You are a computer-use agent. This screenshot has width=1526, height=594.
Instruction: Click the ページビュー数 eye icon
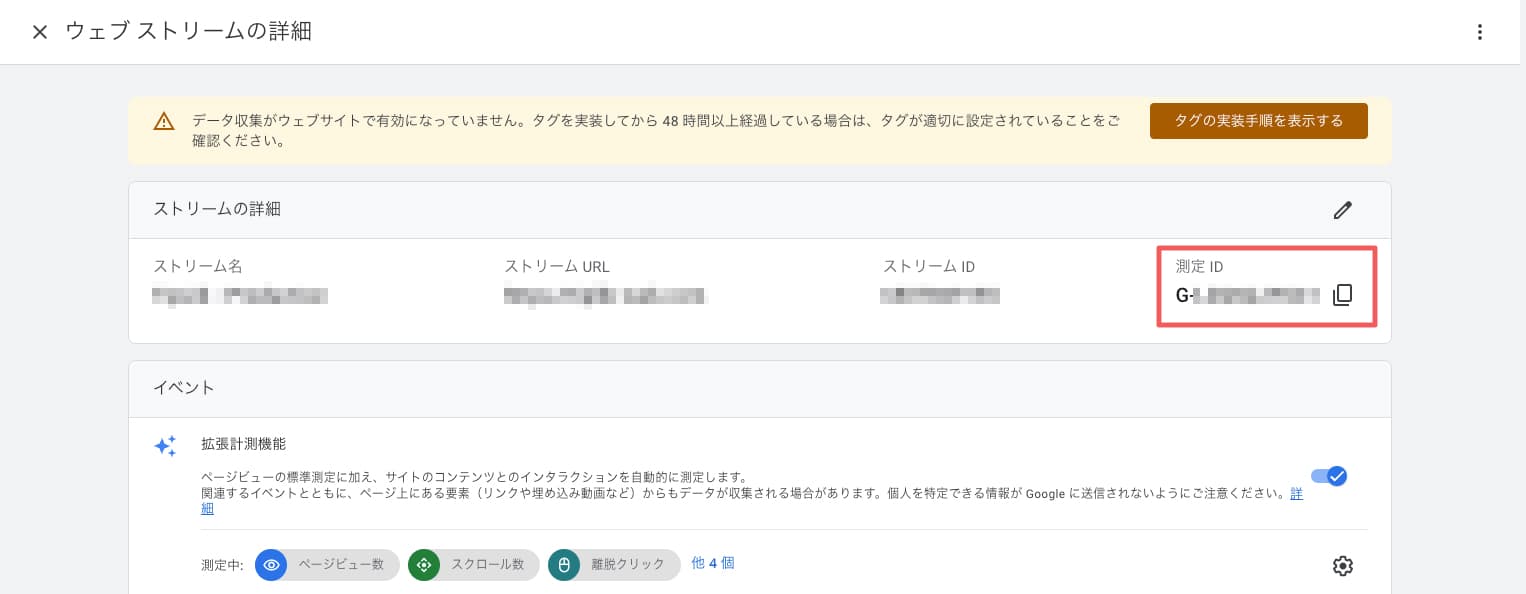pos(271,565)
